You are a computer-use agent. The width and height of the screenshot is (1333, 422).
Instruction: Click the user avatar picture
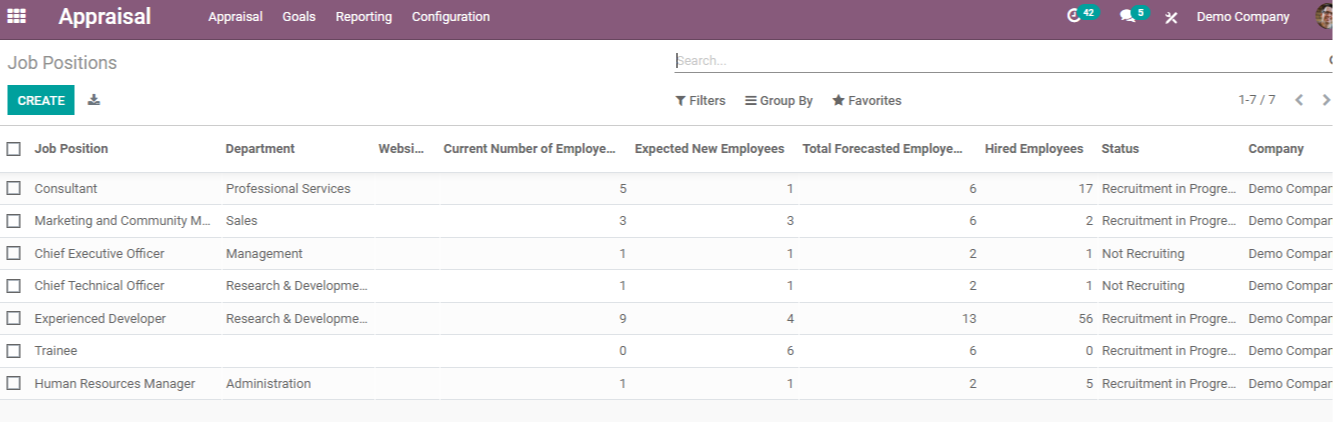pos(1324,17)
